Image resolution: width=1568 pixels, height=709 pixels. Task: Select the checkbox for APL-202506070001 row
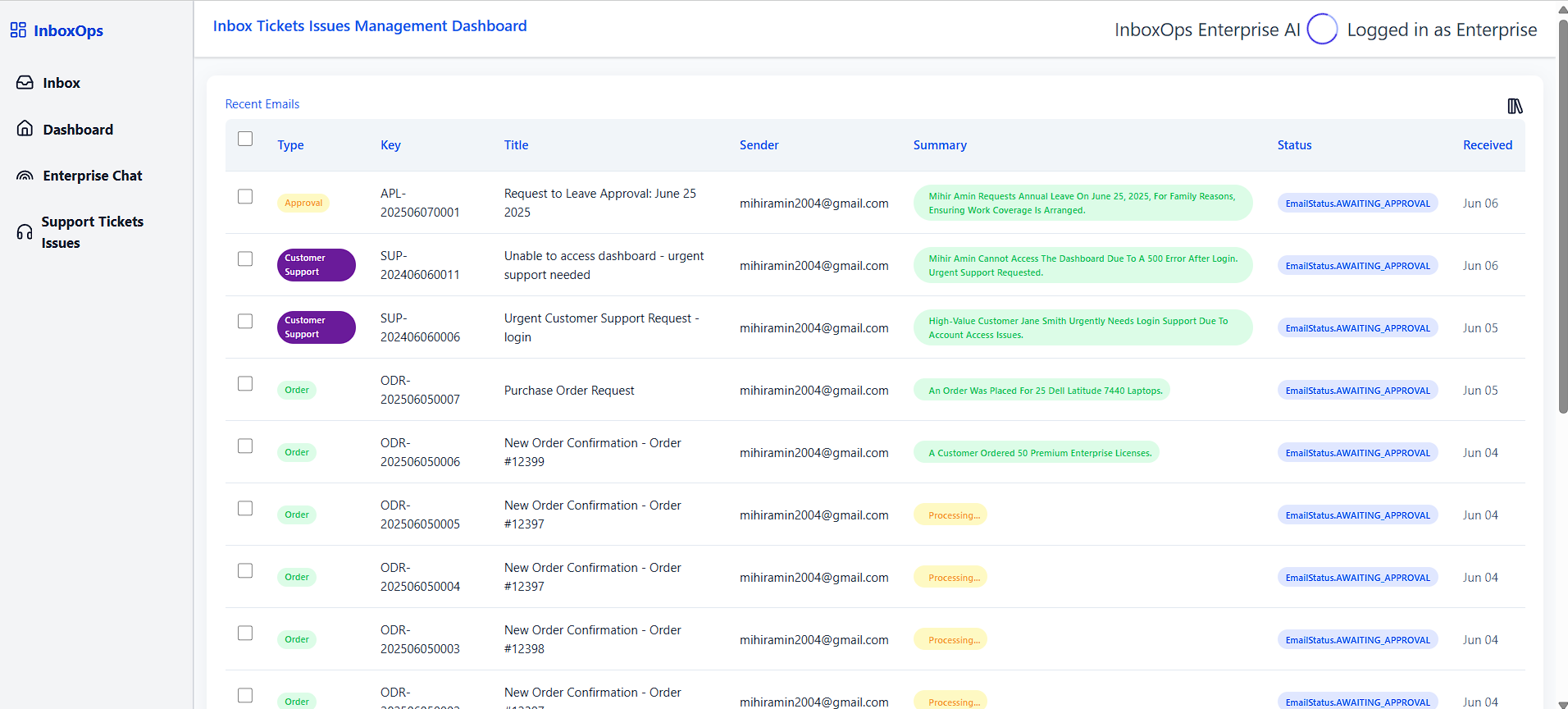click(x=245, y=196)
